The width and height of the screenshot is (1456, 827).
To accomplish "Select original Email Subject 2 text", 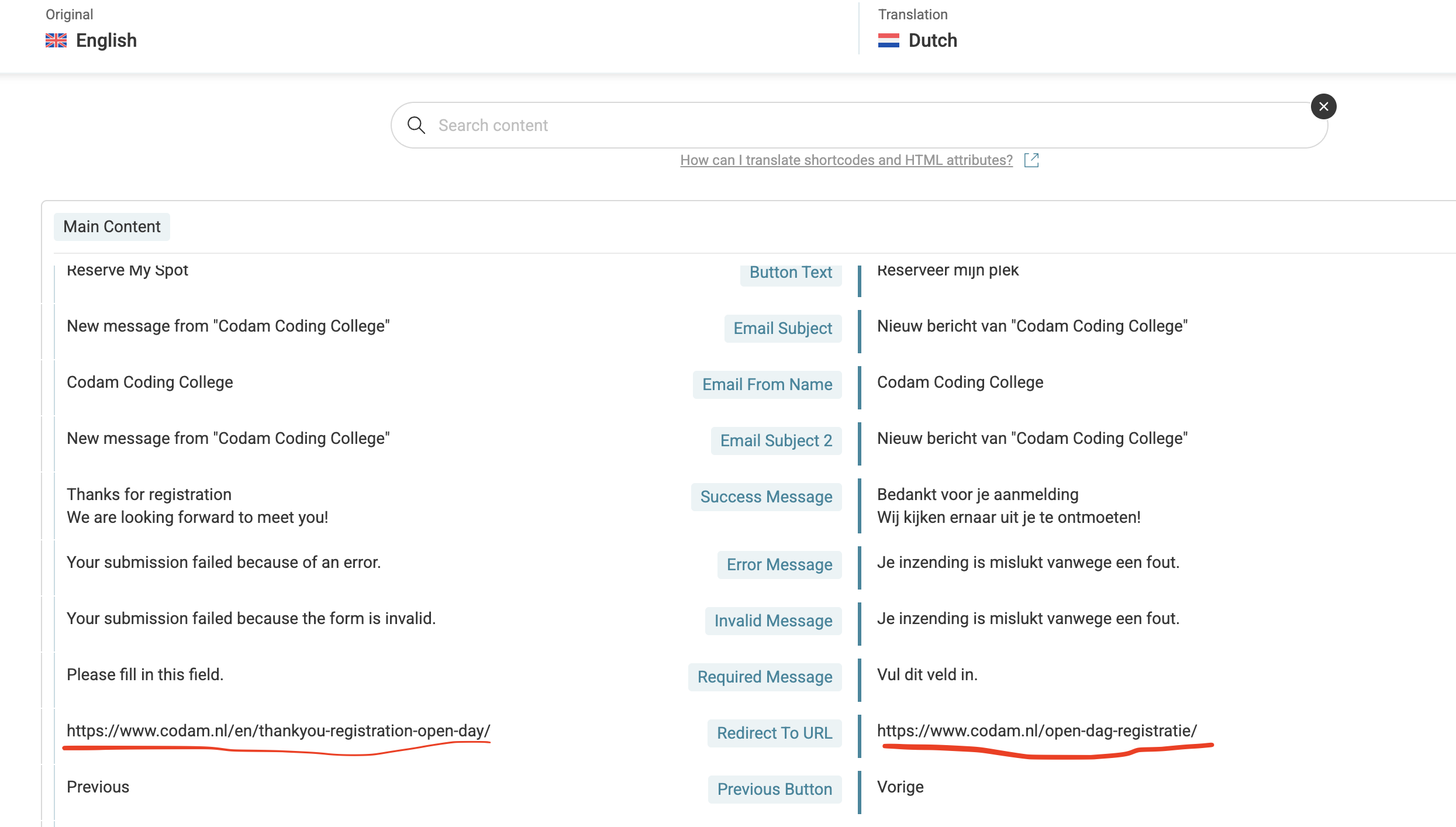I will [228, 439].
